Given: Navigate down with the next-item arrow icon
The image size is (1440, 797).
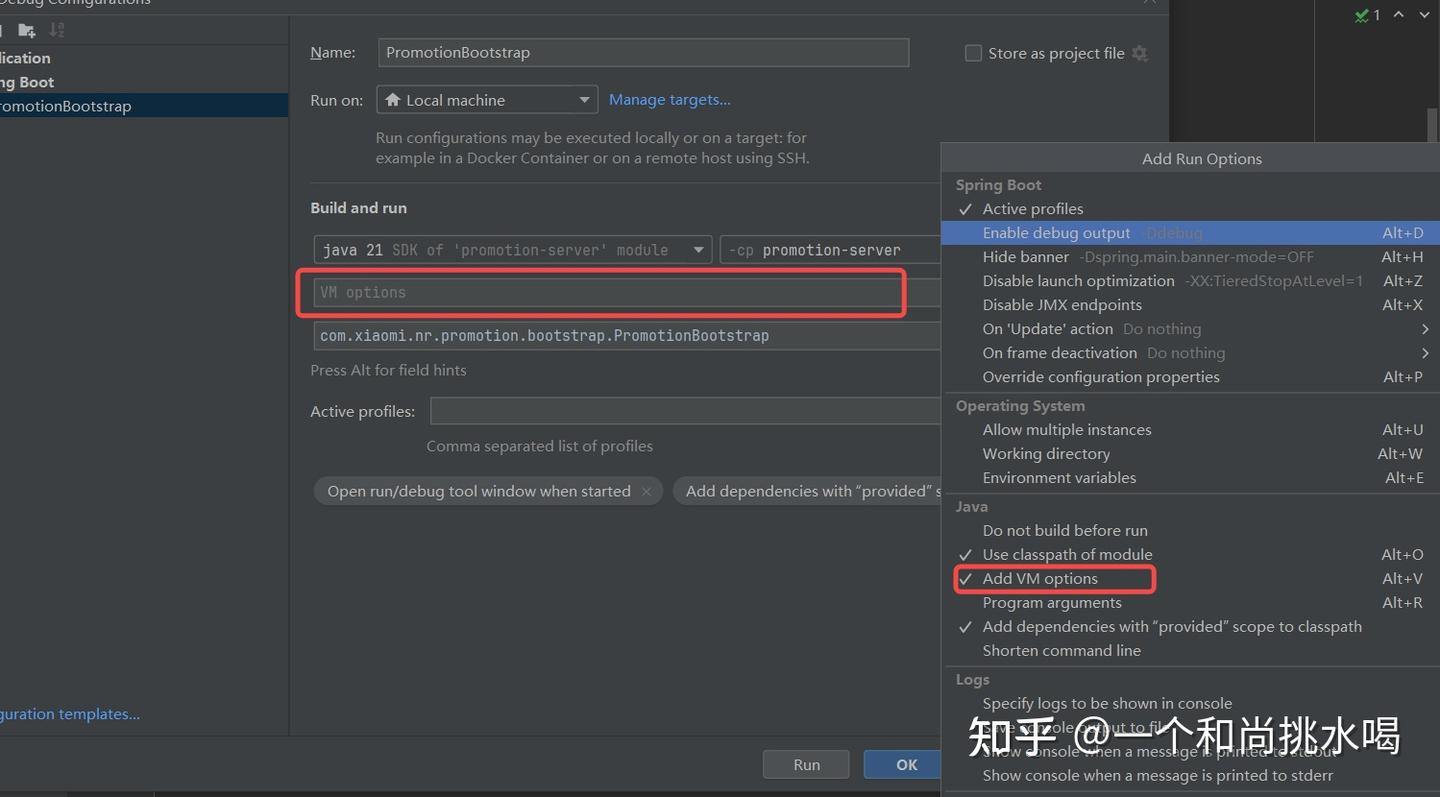Looking at the screenshot, I should [x=1425, y=15].
